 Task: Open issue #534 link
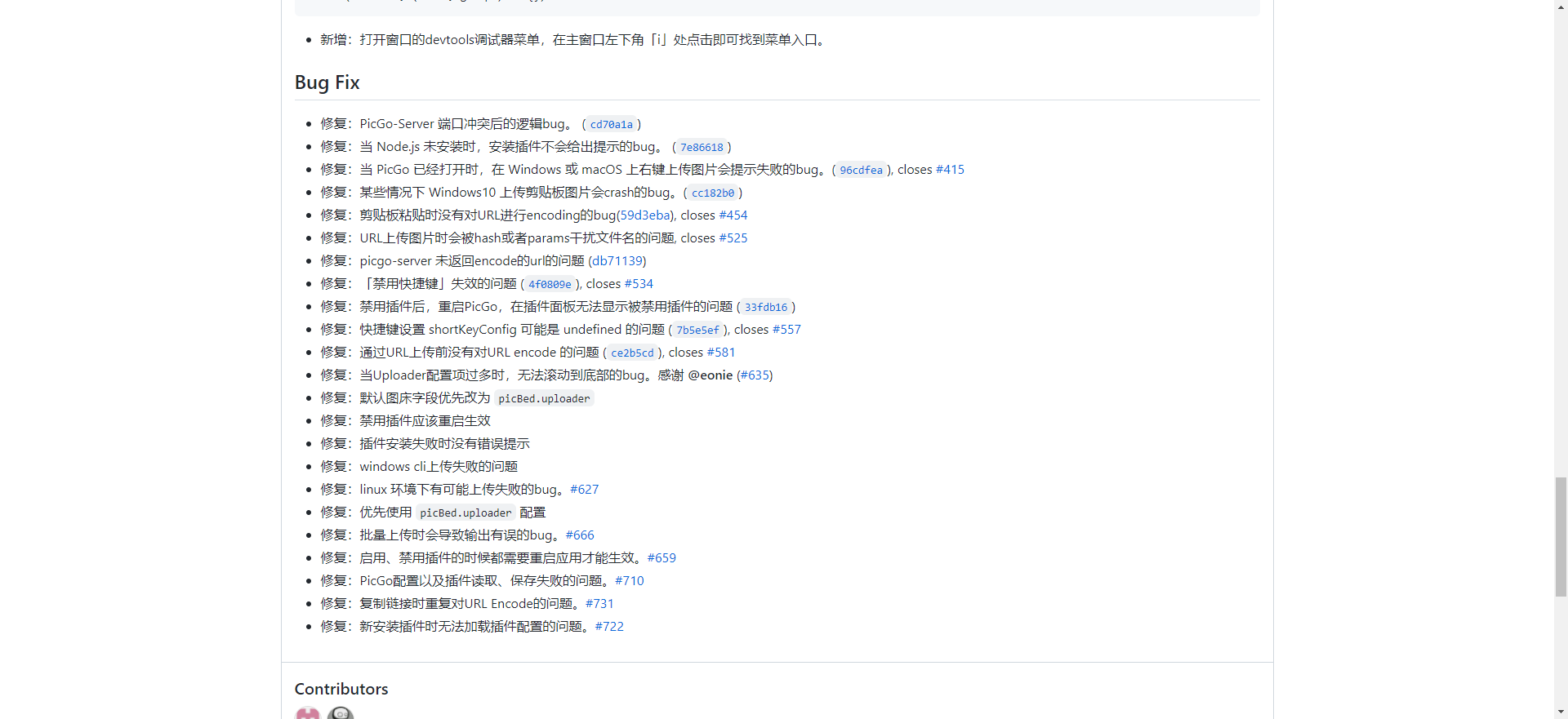coord(639,284)
